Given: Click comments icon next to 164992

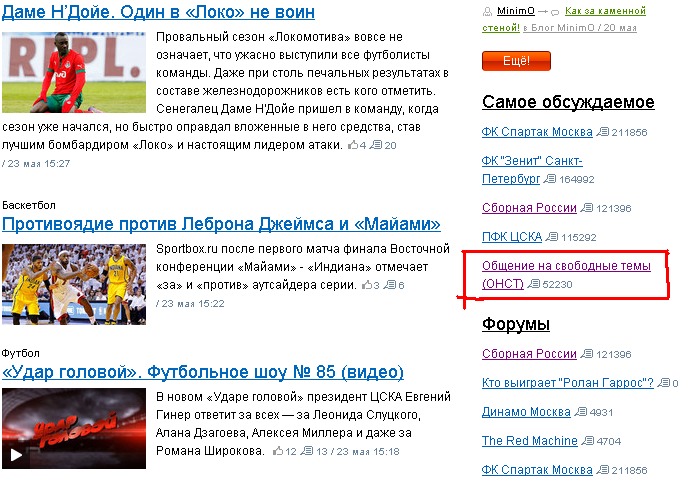Looking at the screenshot, I should pos(550,179).
